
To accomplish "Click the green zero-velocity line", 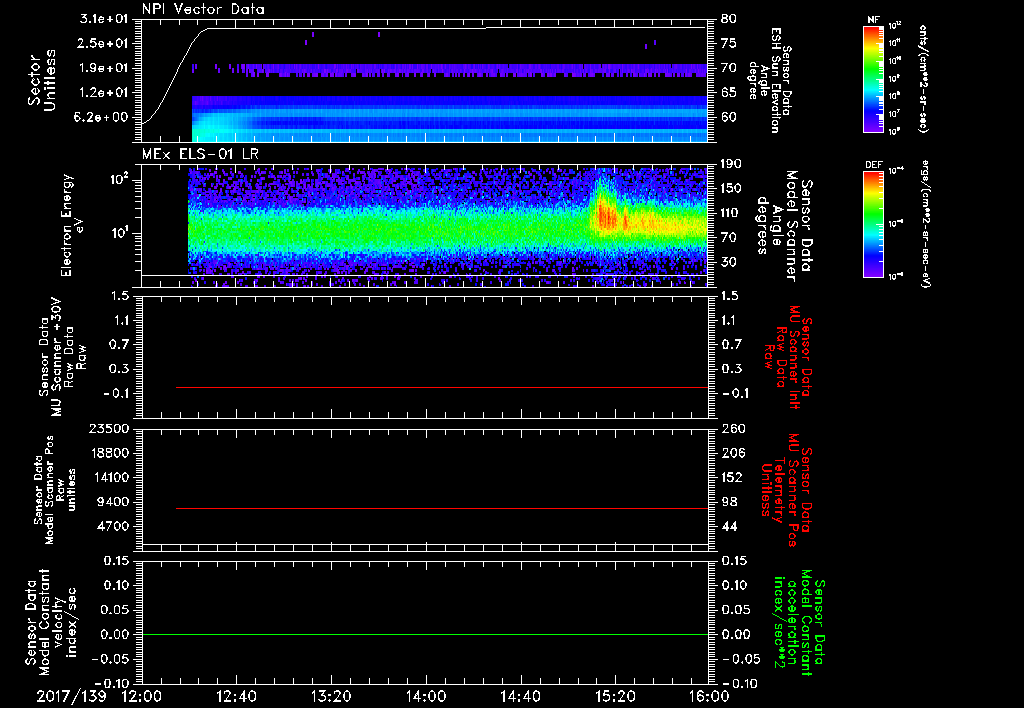I will [x=425, y=634].
